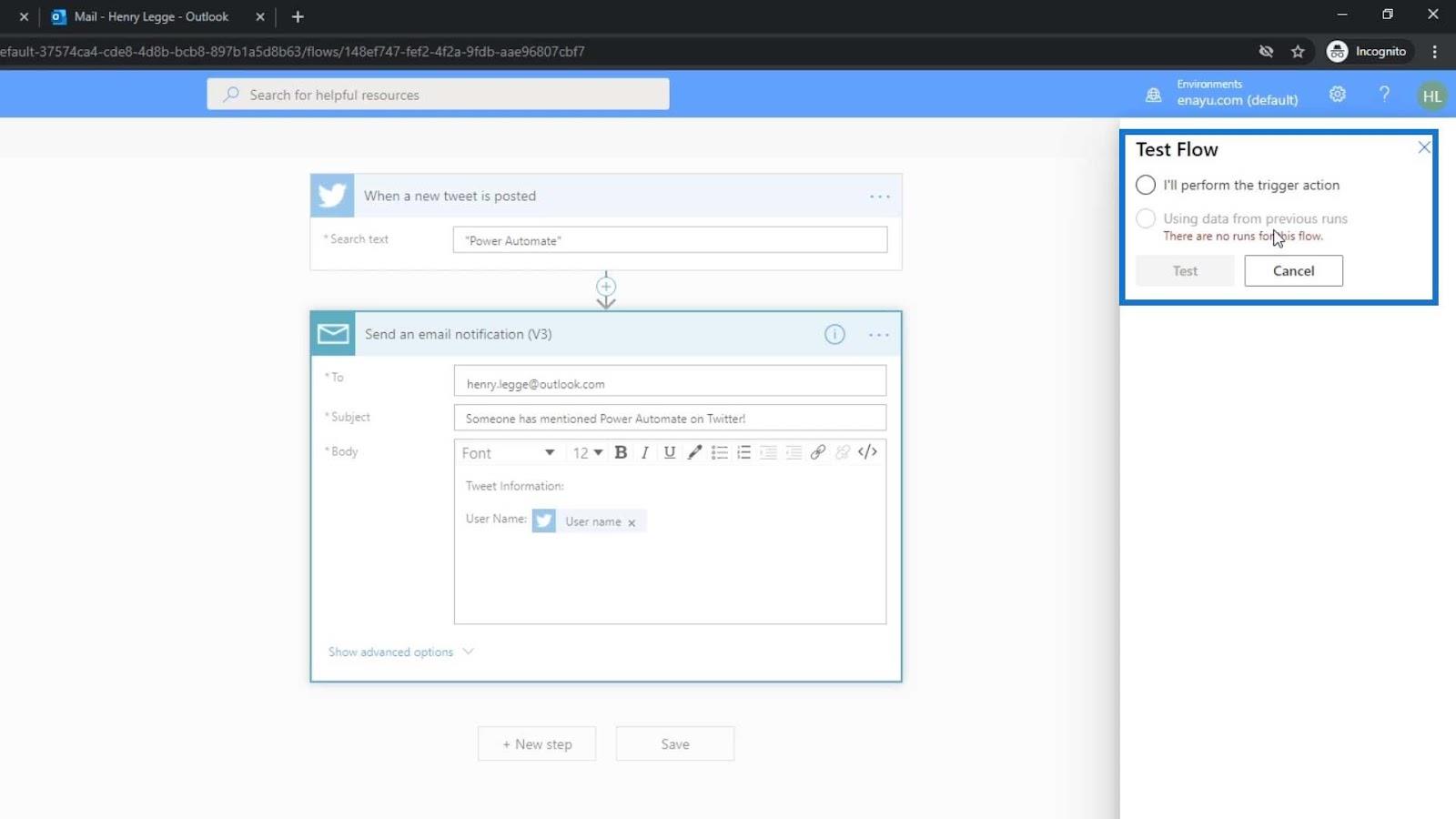Screen dimensions: 1456x819
Task: Open the email action info icon
Action: 834,335
